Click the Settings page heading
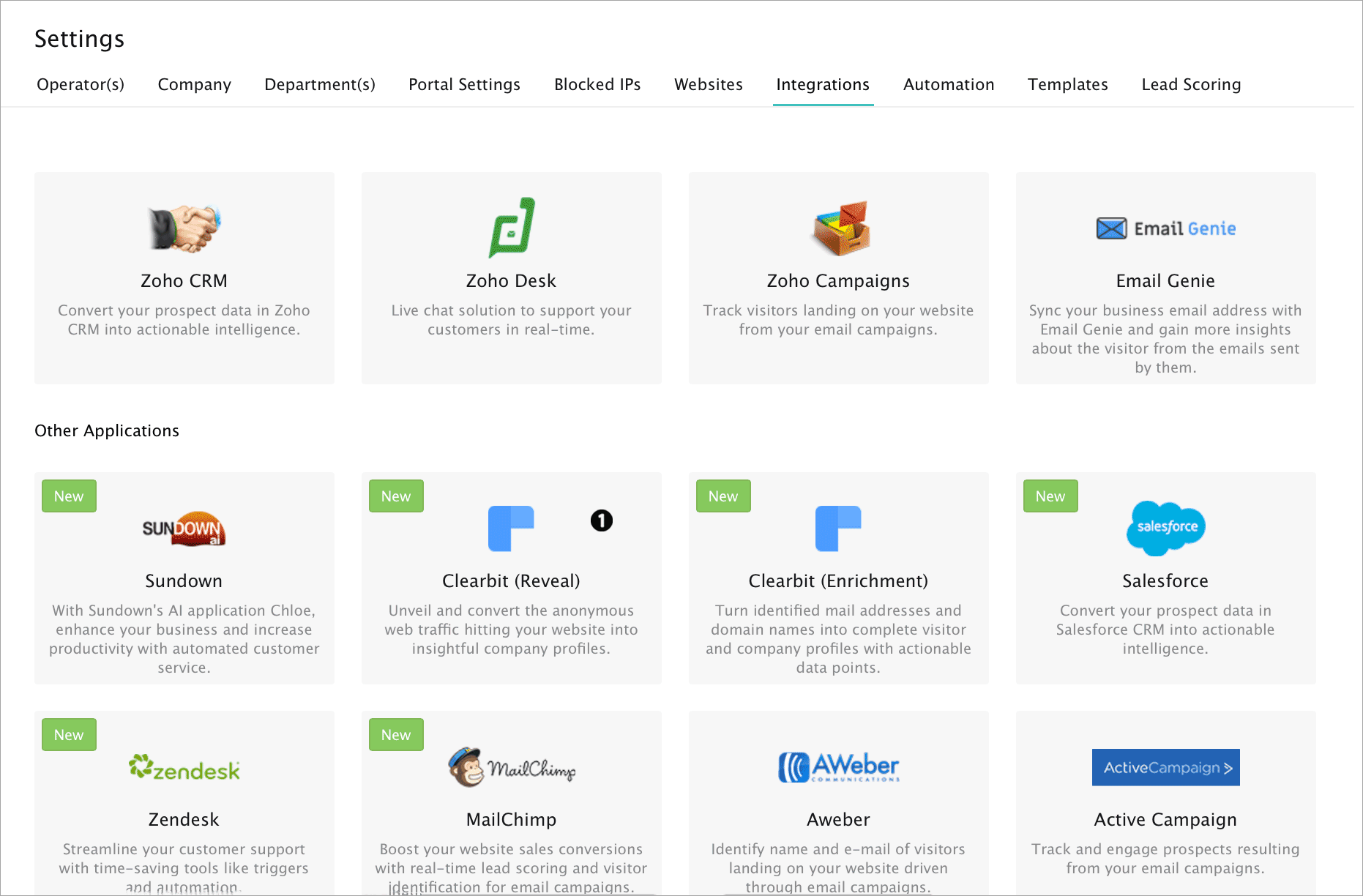Image resolution: width=1363 pixels, height=896 pixels. pos(80,38)
